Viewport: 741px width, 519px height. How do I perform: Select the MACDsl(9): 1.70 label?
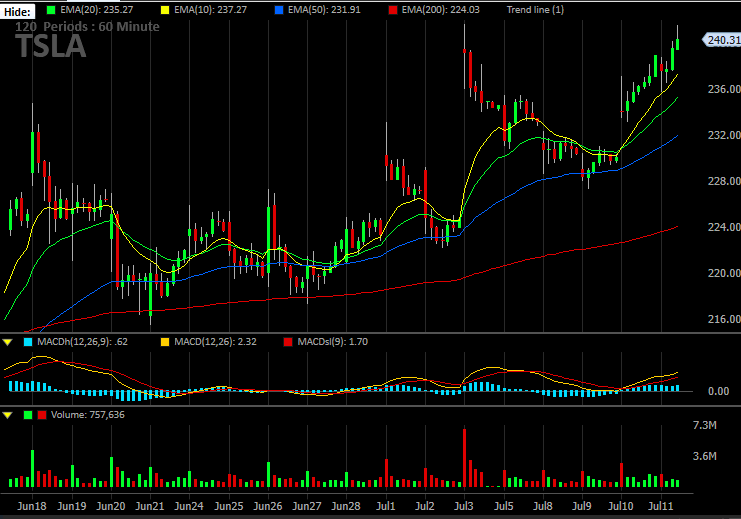tap(332, 342)
